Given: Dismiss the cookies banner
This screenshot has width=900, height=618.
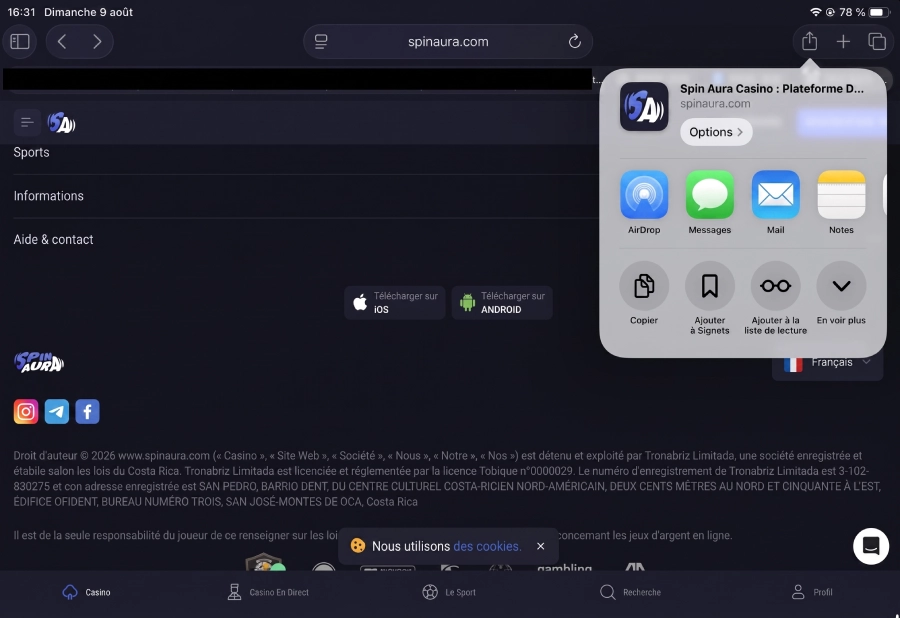Looking at the screenshot, I should [x=540, y=546].
